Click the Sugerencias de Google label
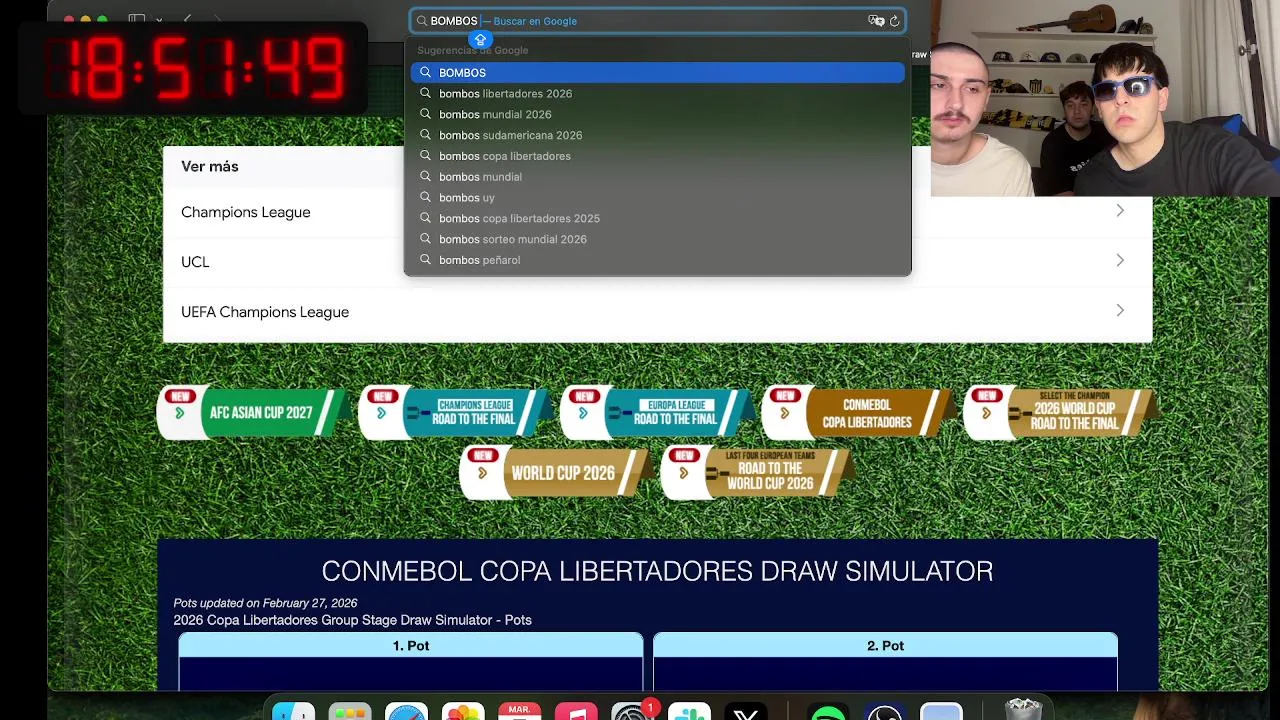 pos(473,50)
